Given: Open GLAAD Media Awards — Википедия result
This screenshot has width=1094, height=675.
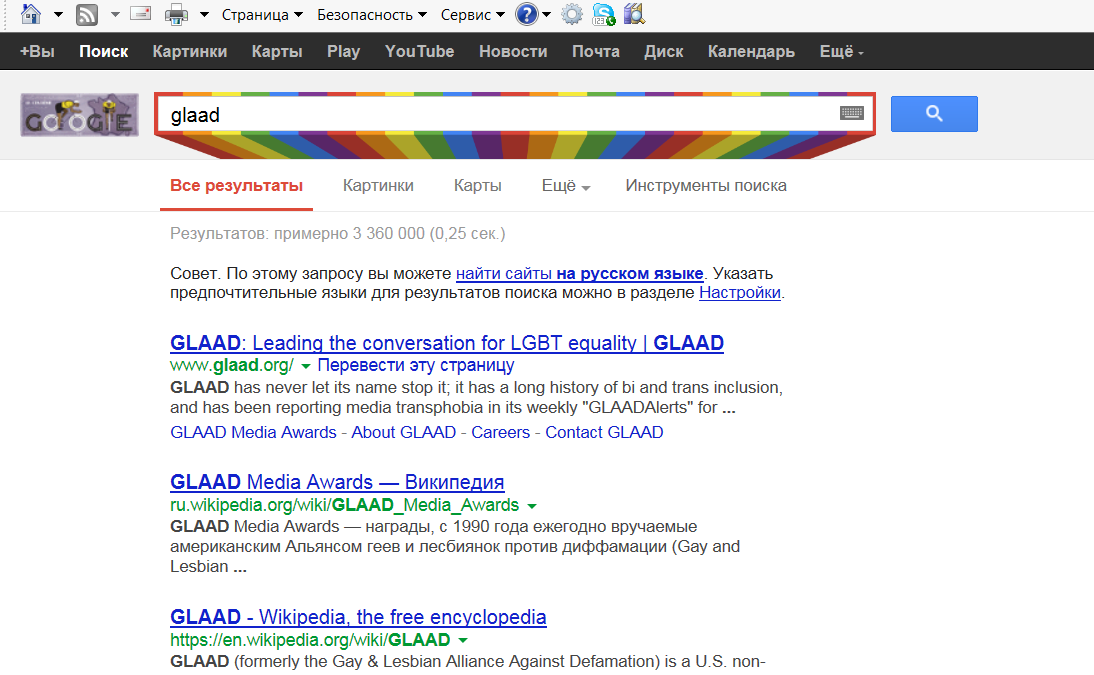Looking at the screenshot, I should 337,482.
